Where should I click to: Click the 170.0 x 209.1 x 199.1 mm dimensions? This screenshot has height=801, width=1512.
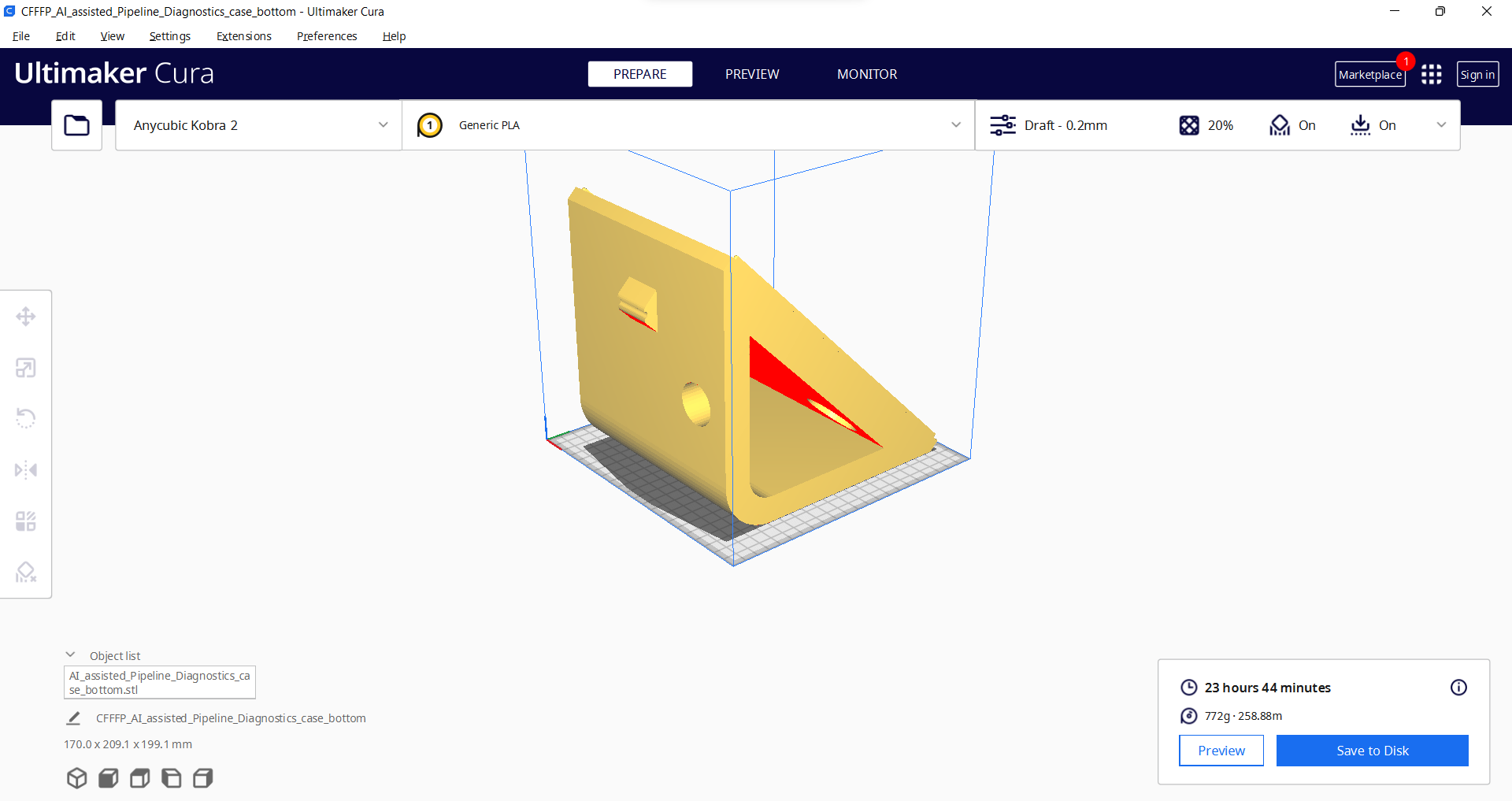click(128, 744)
